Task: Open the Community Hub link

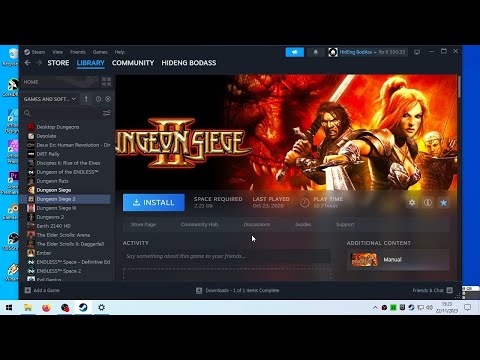Action: [x=199, y=224]
